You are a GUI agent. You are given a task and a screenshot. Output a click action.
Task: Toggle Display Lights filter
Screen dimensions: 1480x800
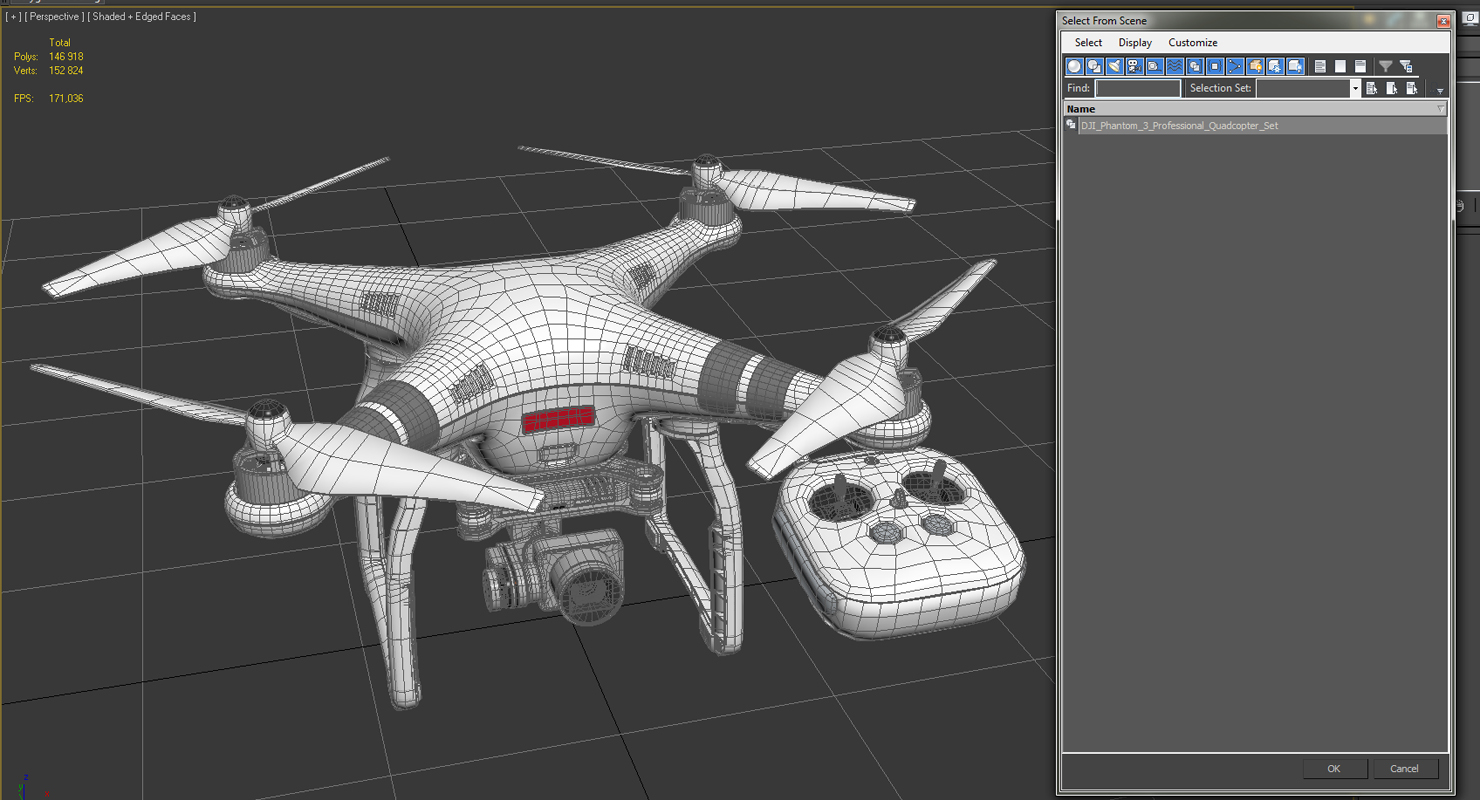point(1114,66)
